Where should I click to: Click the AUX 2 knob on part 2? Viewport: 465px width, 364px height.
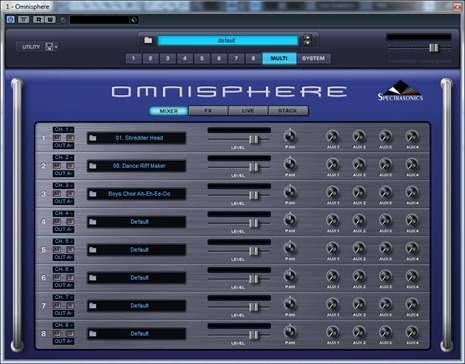pyautogui.click(x=359, y=164)
